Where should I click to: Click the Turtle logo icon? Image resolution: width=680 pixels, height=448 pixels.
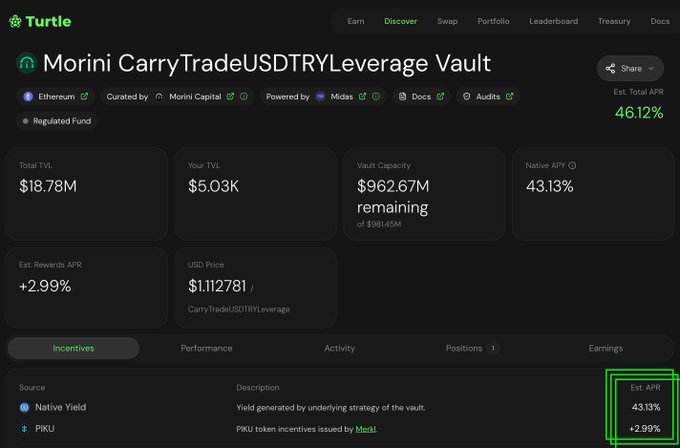click(15, 21)
